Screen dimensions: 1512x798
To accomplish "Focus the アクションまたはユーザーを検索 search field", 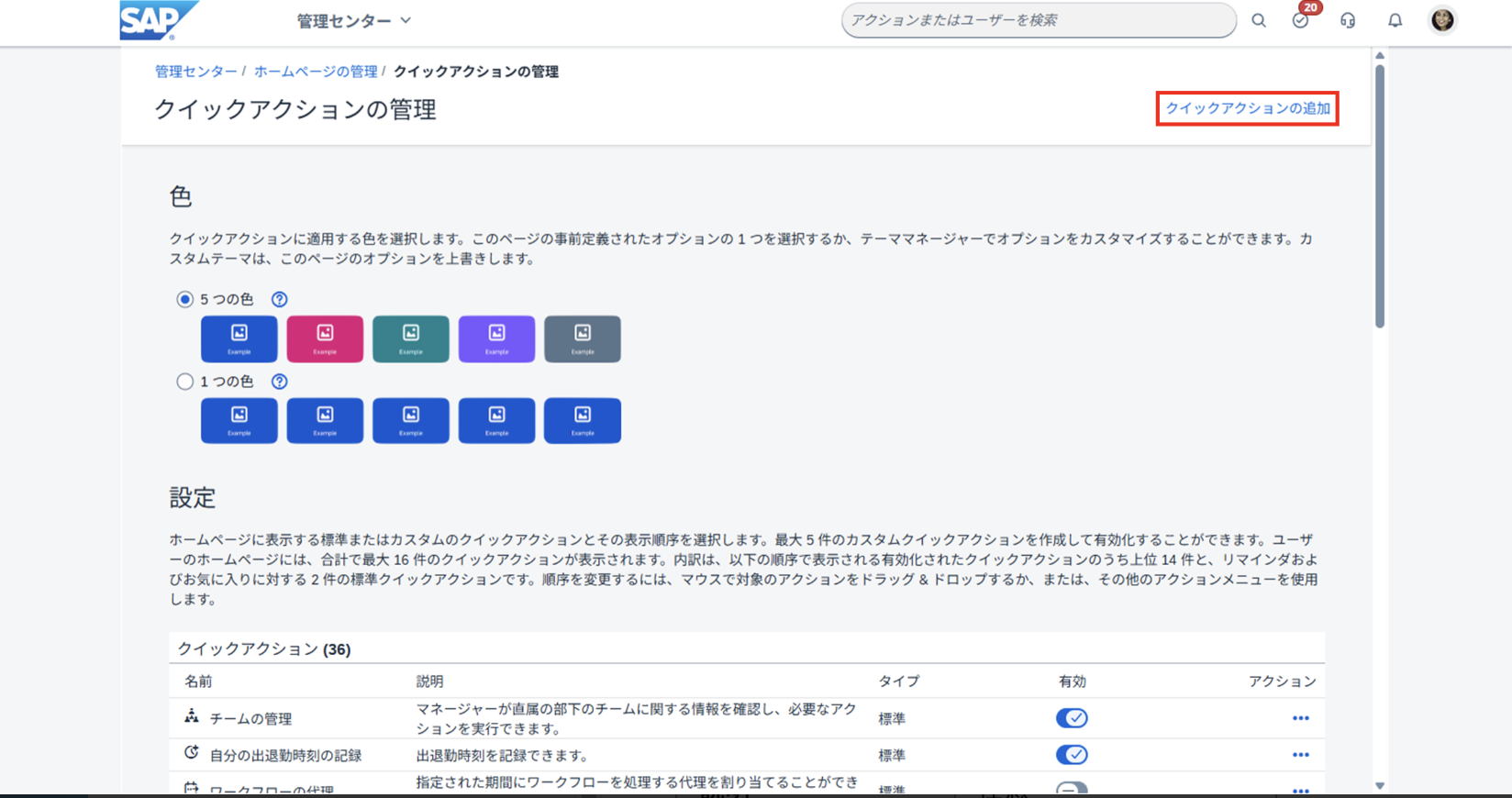I will 1037,20.
